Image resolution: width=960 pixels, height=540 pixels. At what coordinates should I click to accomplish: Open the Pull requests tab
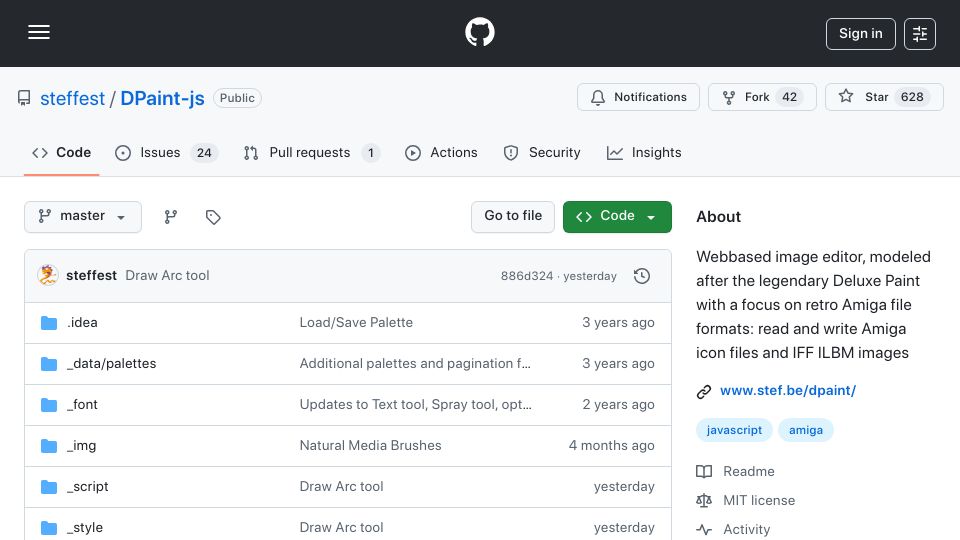[x=311, y=152]
